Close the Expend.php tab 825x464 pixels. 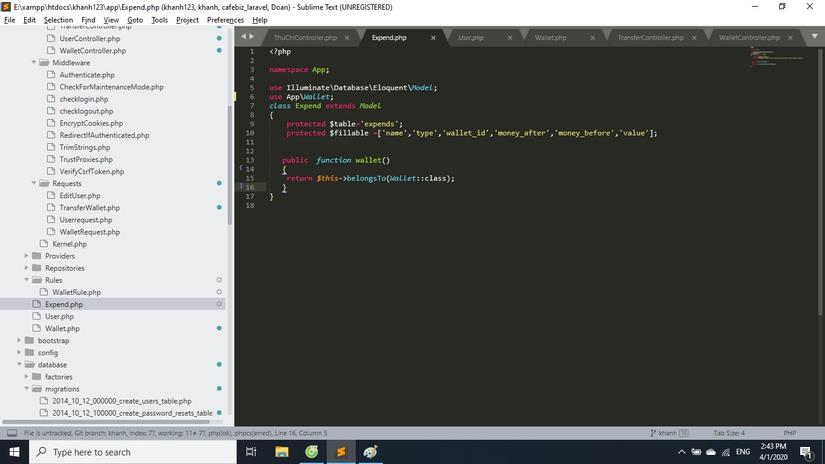coord(433,38)
